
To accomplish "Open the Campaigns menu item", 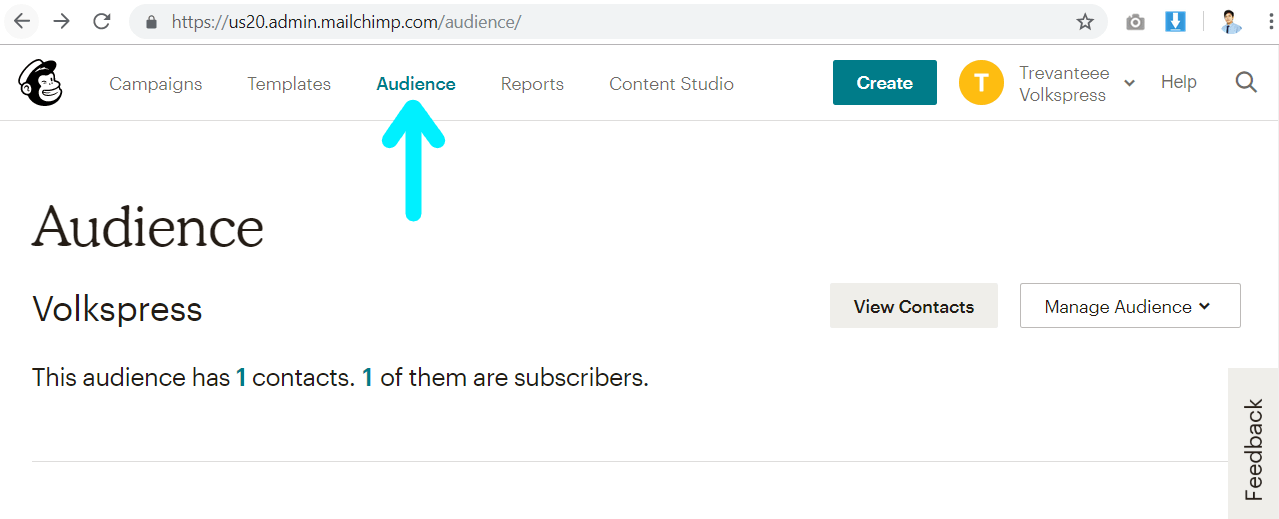I will point(156,84).
